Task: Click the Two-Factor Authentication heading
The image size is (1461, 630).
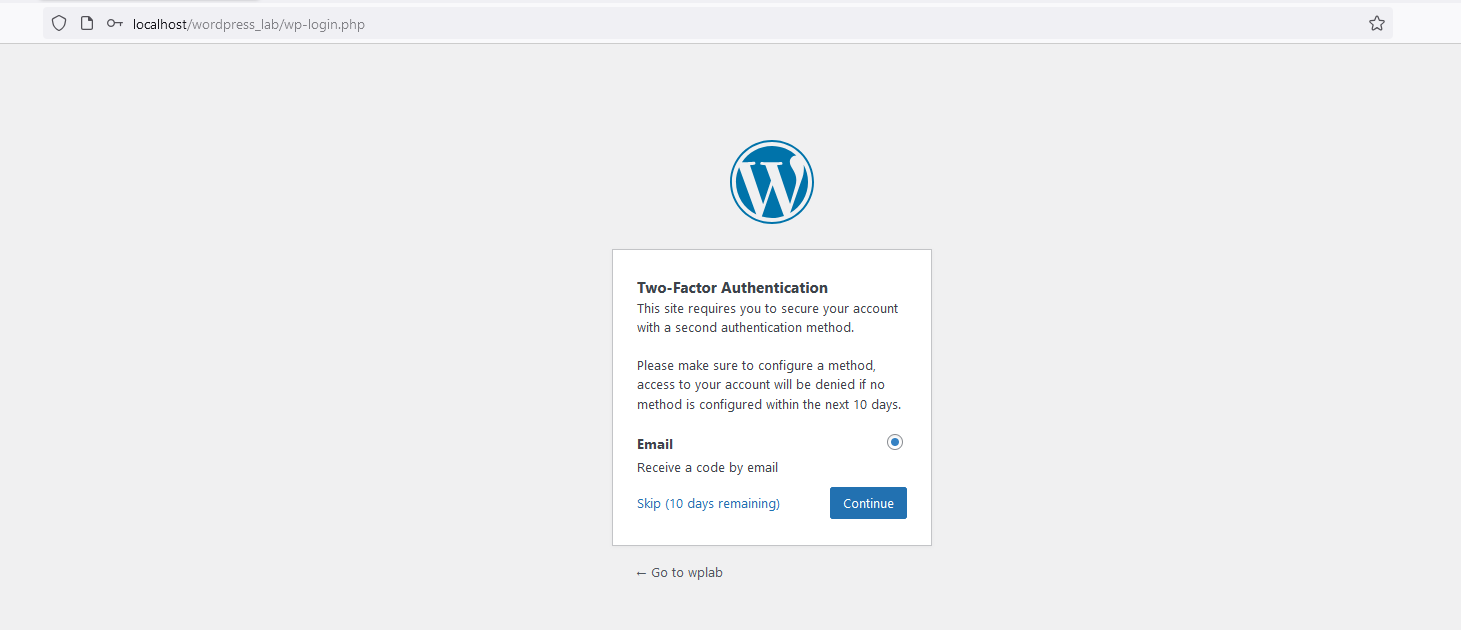Action: tap(732, 287)
